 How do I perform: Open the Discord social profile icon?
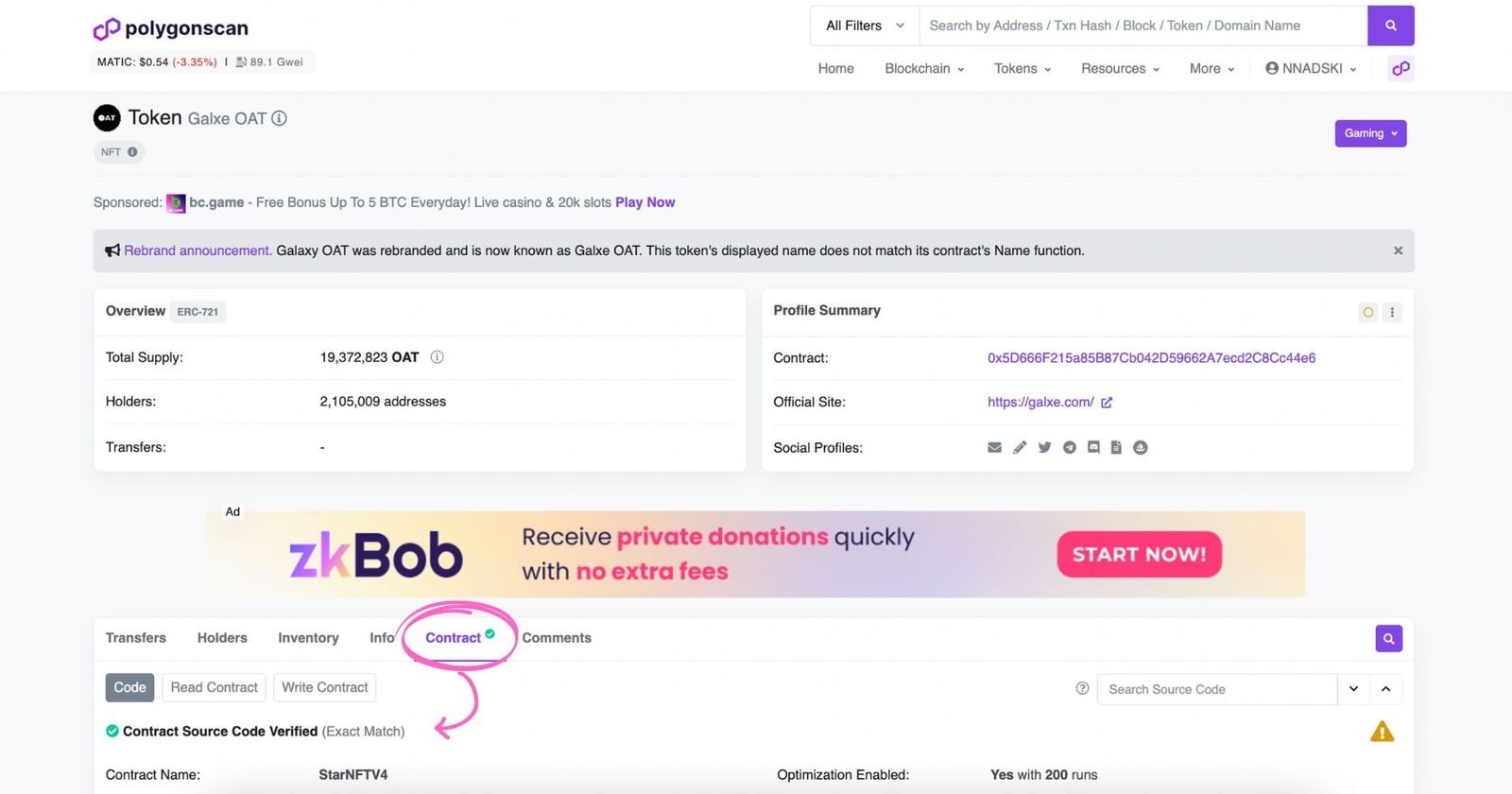[1093, 447]
